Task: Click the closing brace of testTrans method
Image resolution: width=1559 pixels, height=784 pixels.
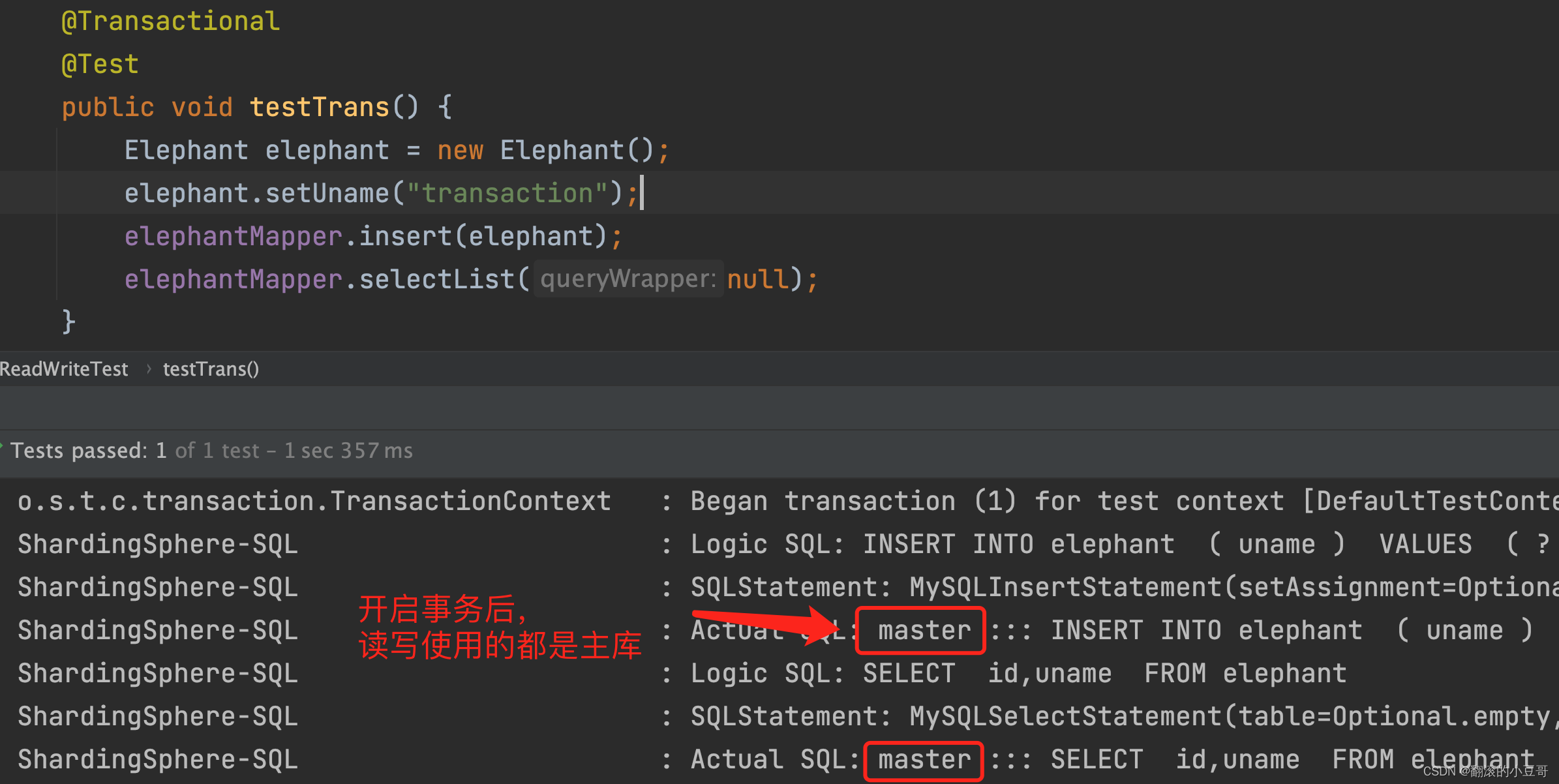Action: tap(68, 322)
